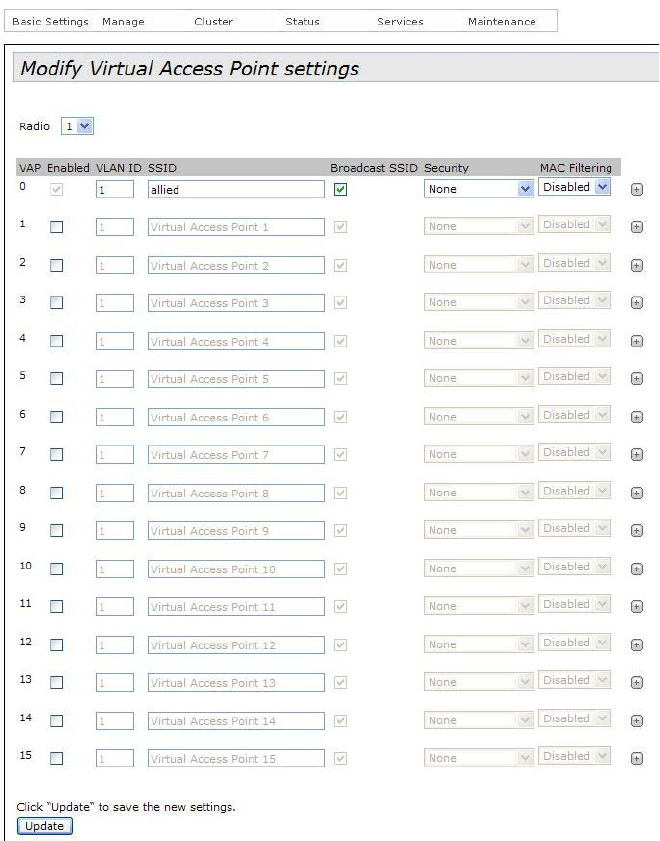Image resolution: width=660 pixels, height=841 pixels.
Task: Click the Update button
Action: coord(44,826)
